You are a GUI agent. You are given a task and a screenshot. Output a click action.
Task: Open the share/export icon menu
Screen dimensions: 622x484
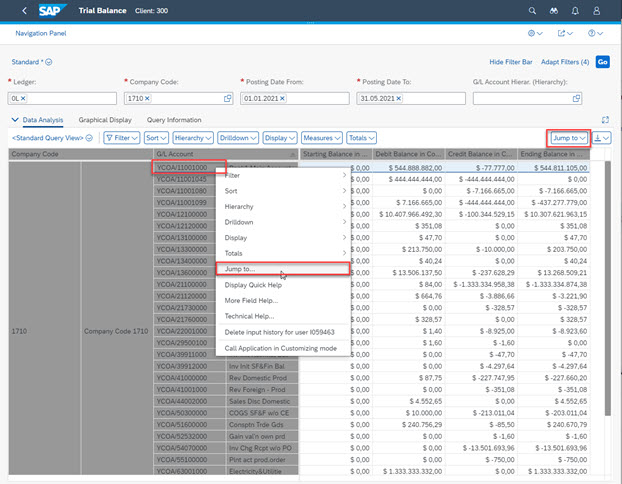coord(565,33)
